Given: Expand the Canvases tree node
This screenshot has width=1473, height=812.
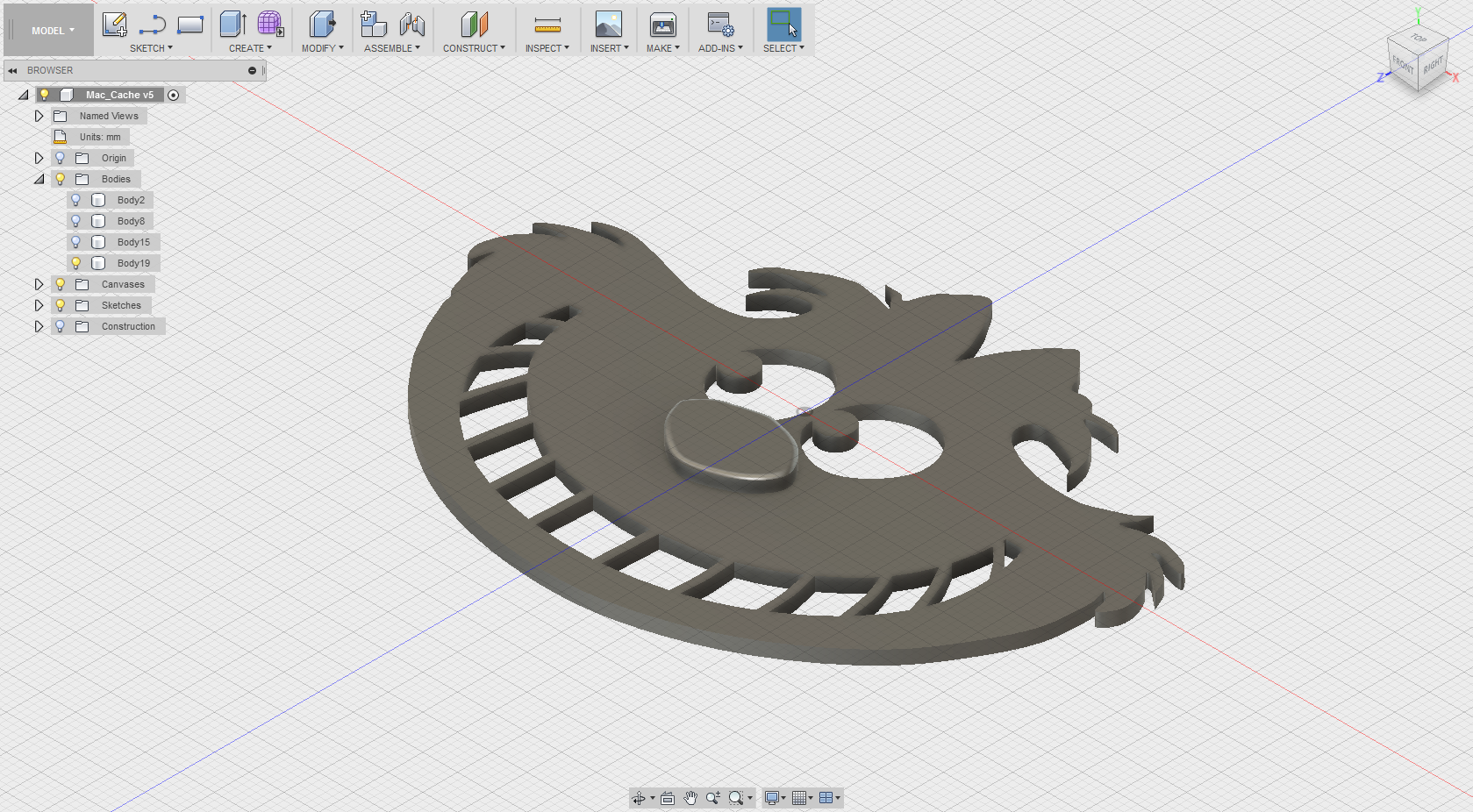Looking at the screenshot, I should point(39,284).
